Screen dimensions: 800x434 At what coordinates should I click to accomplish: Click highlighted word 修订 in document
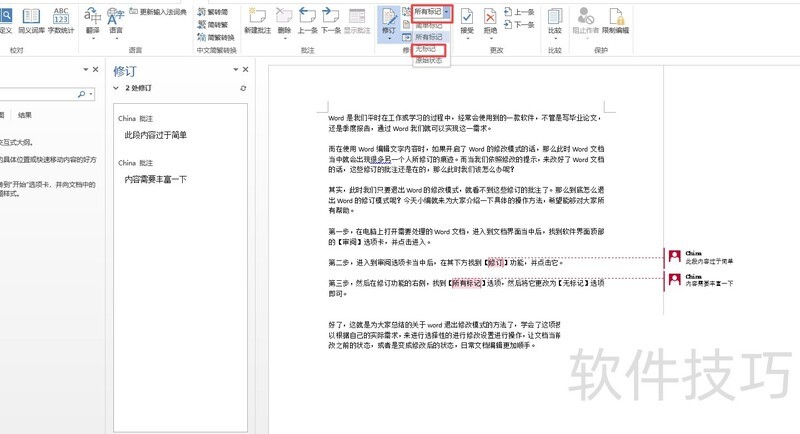click(495, 263)
